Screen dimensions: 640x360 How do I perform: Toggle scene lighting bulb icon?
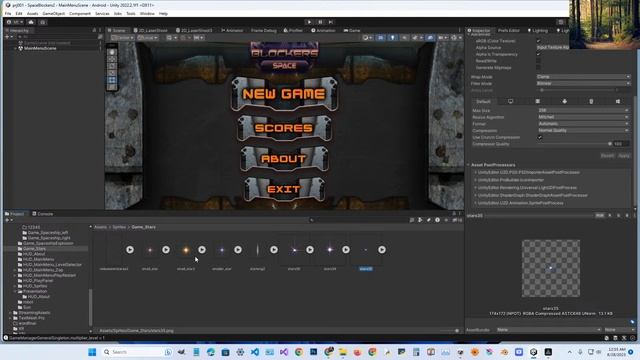tap(392, 38)
